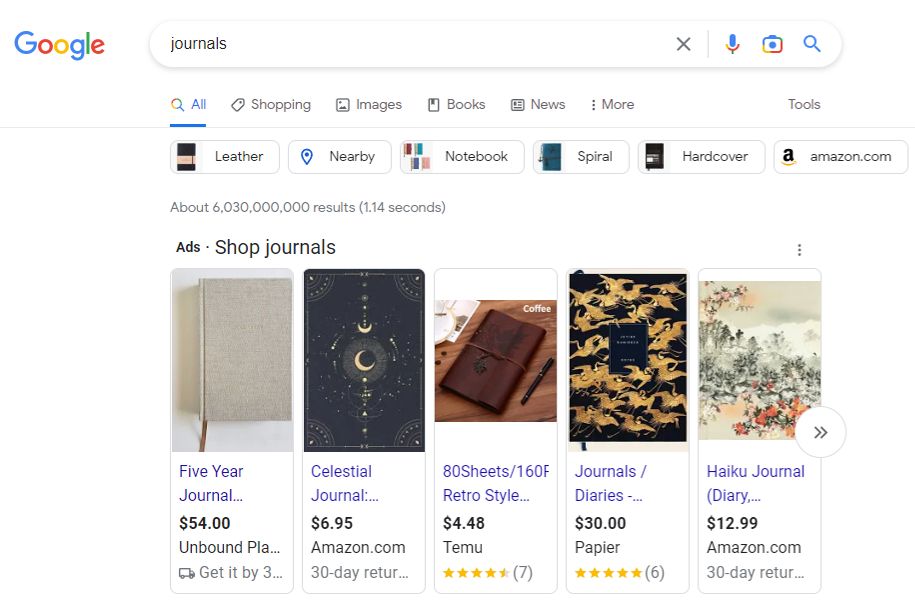
Task: Go to the News tab
Action: 538,105
